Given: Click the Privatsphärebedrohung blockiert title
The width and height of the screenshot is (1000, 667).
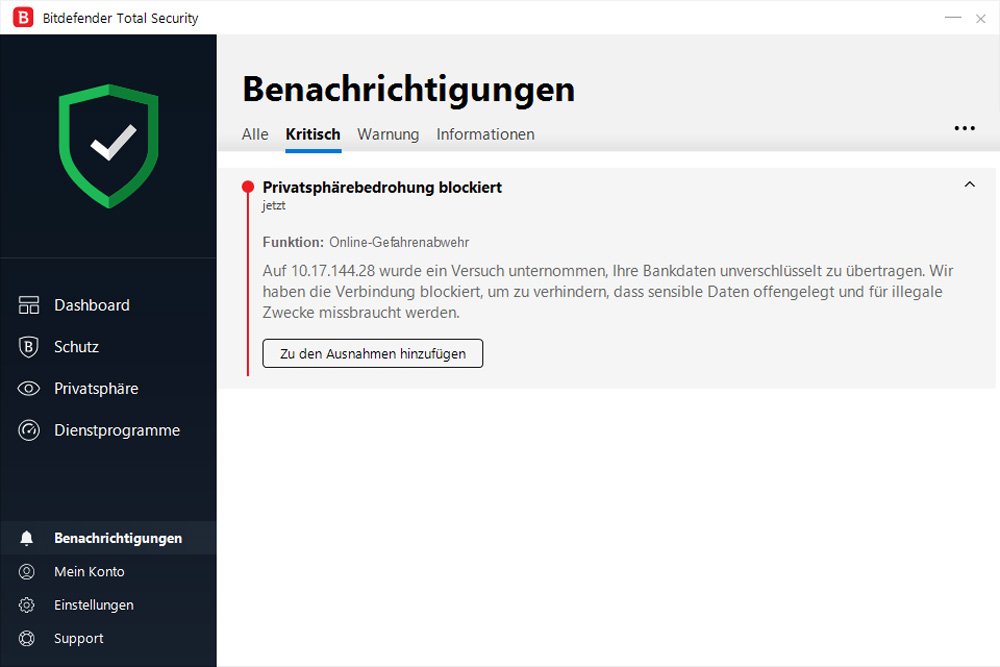Looking at the screenshot, I should coord(382,187).
